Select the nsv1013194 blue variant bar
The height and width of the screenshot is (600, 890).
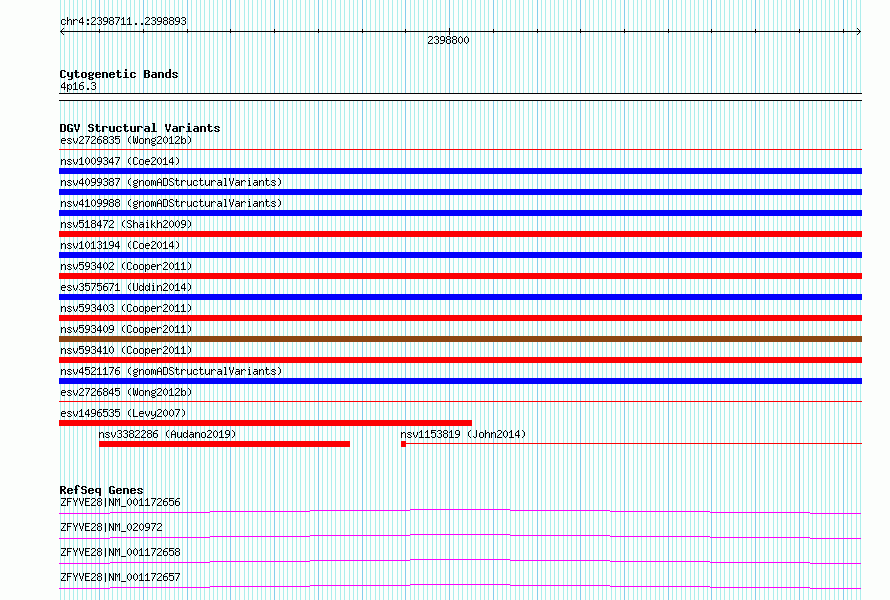[460, 255]
